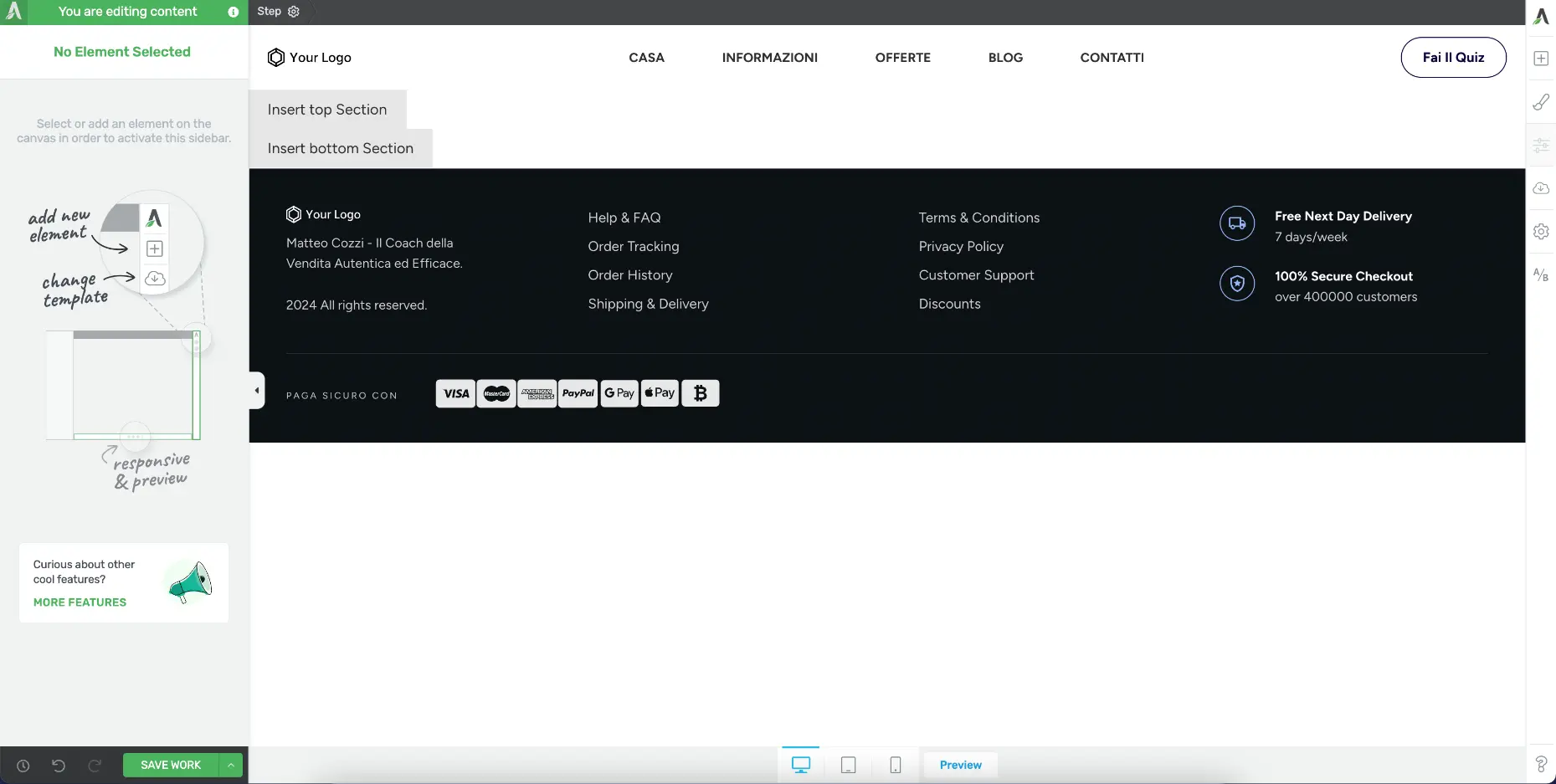Screen dimensions: 1556x784
Task: Switch to mobile preview mode
Action: tap(896, 765)
